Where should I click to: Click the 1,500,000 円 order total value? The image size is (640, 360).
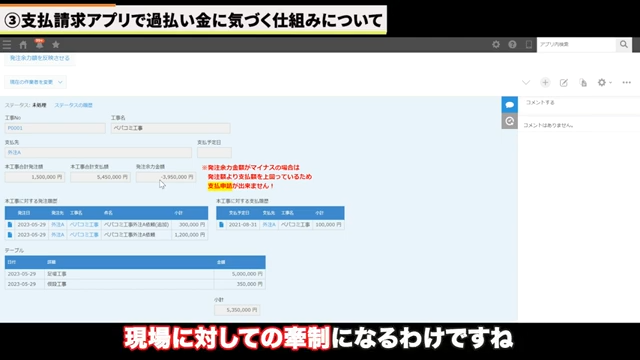(35, 177)
